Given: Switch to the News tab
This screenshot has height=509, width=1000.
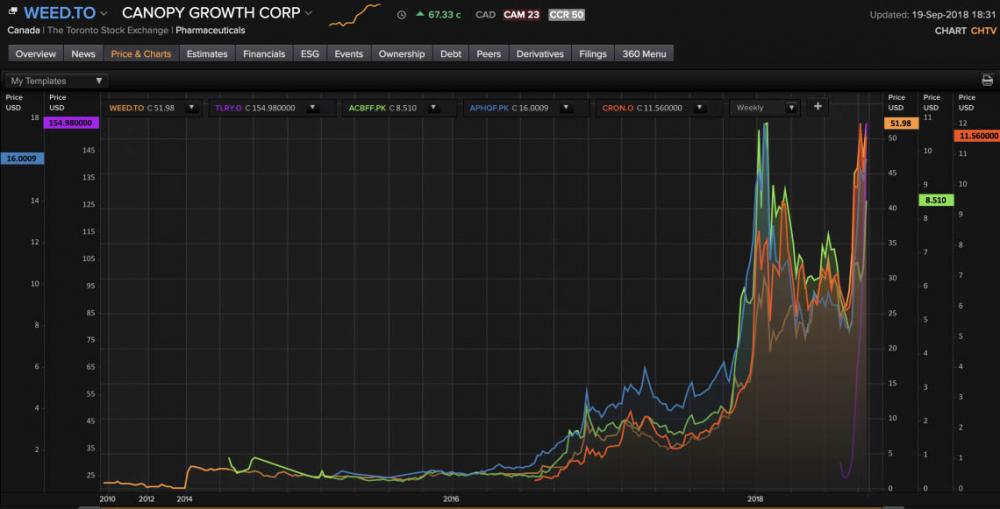Looking at the screenshot, I should 84,54.
